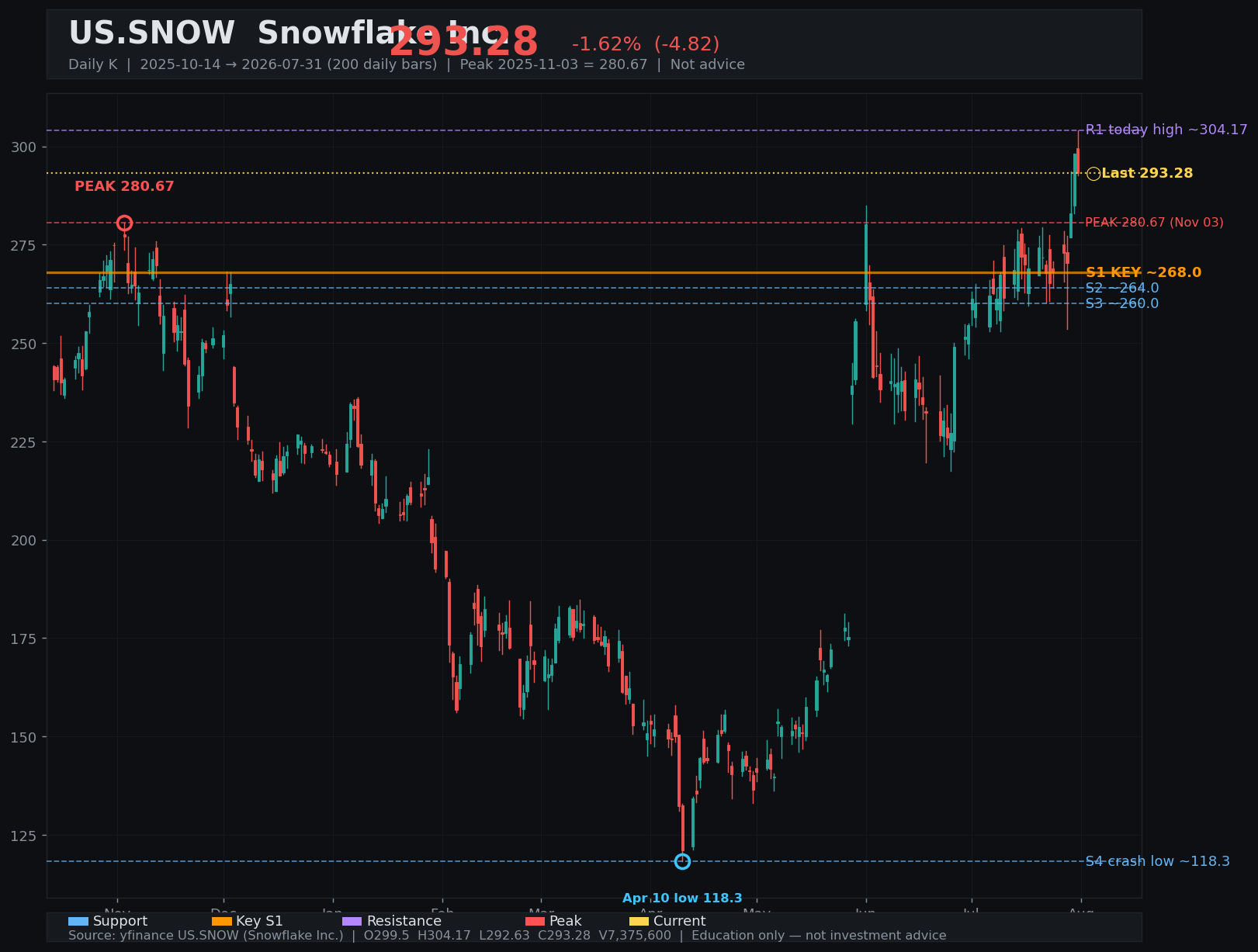Click the "V7,375,600" volume value in footer
Screen dimensions: 1258x952
(x=636, y=936)
